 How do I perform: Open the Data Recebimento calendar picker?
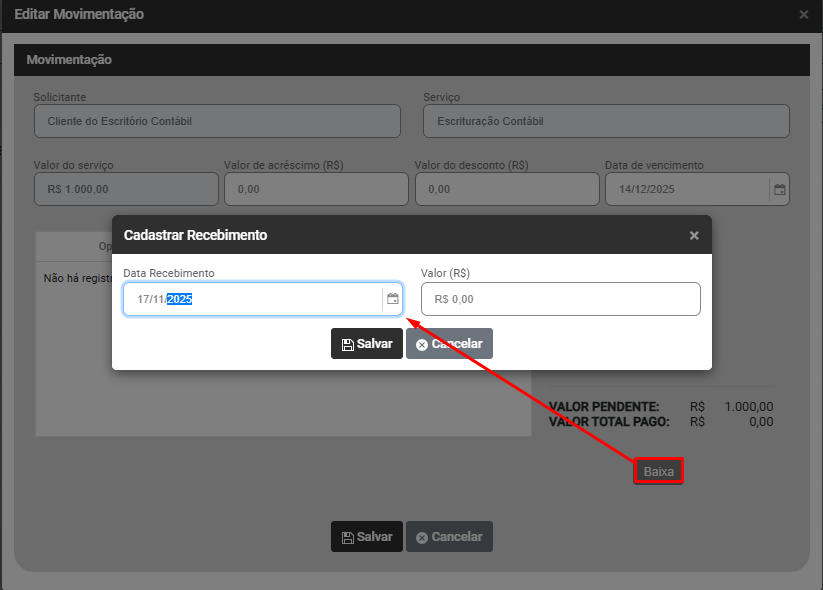coord(393,299)
